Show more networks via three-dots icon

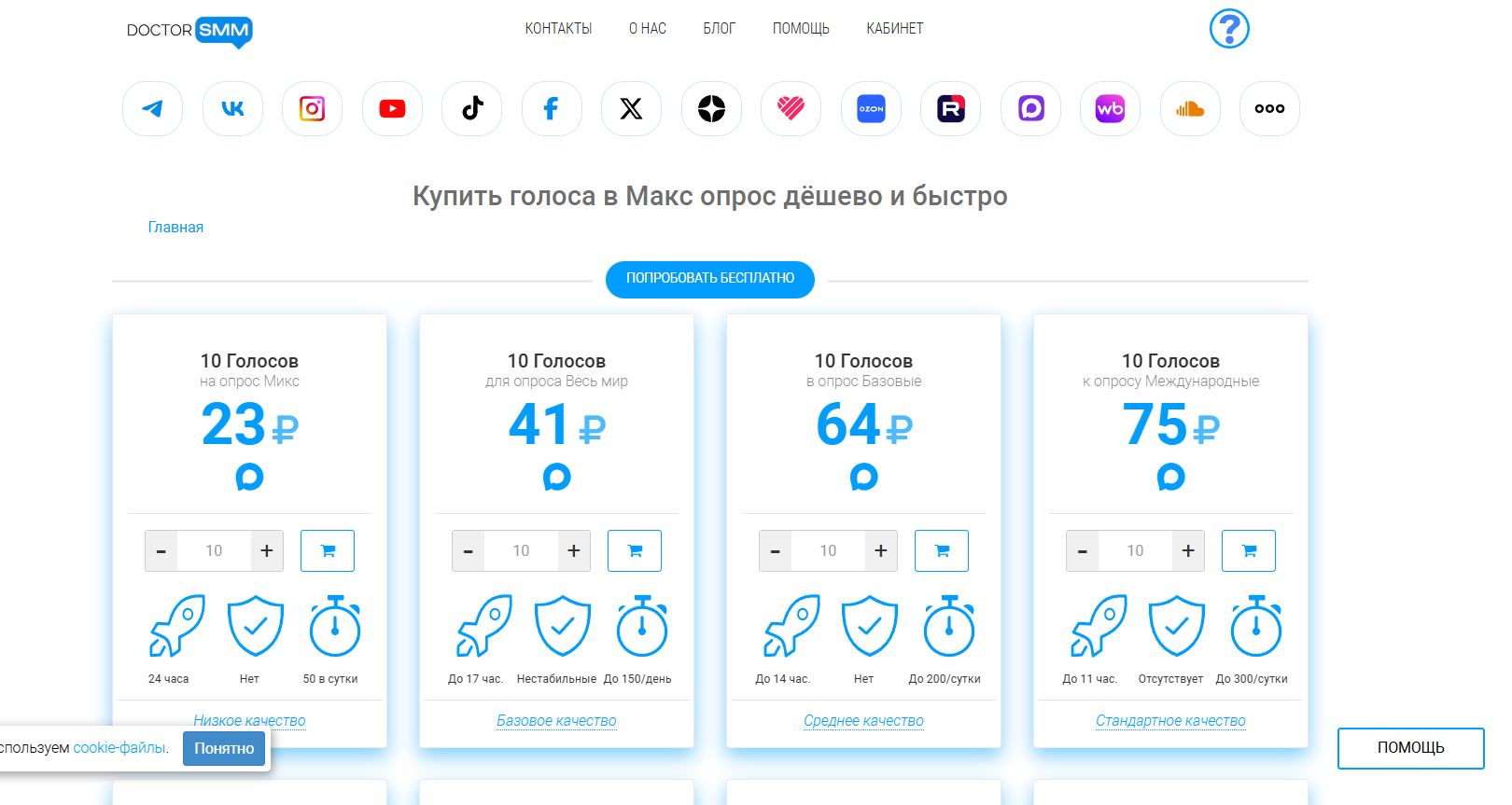click(1269, 109)
